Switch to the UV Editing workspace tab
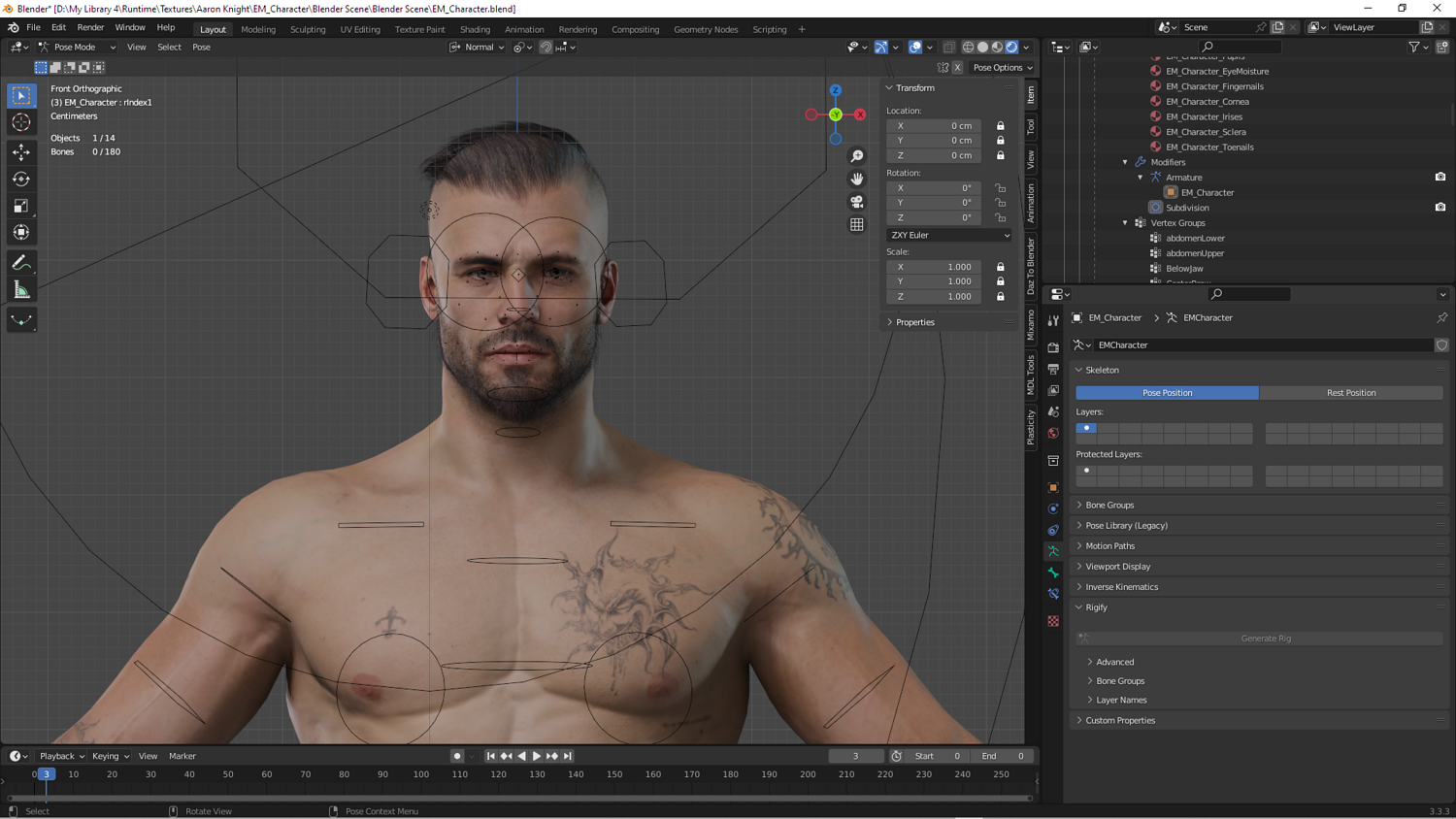 click(x=360, y=29)
